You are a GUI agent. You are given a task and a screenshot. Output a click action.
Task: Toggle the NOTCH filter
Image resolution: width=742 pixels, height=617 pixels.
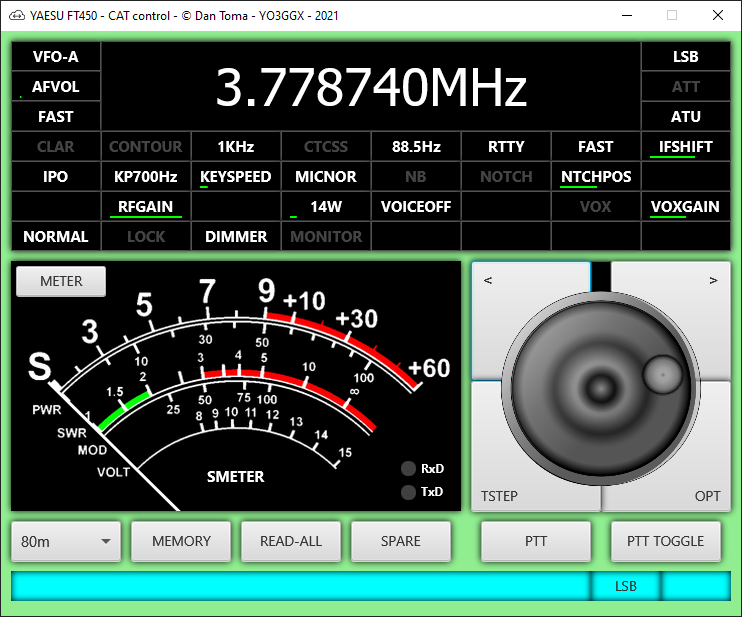click(506, 176)
